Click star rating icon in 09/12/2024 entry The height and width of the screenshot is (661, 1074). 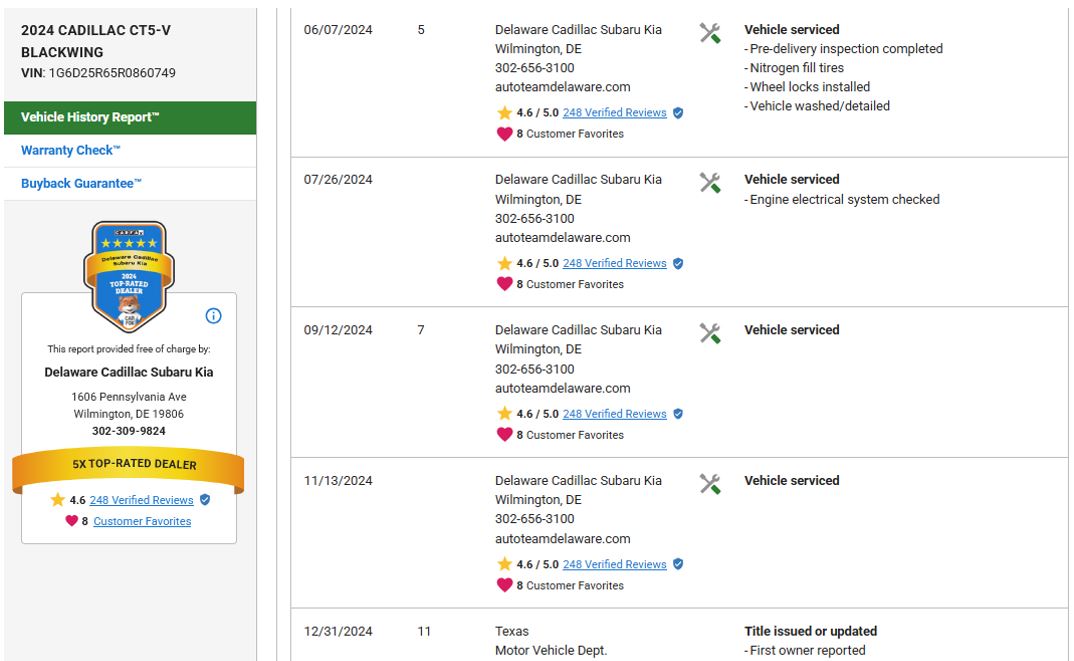(x=505, y=414)
